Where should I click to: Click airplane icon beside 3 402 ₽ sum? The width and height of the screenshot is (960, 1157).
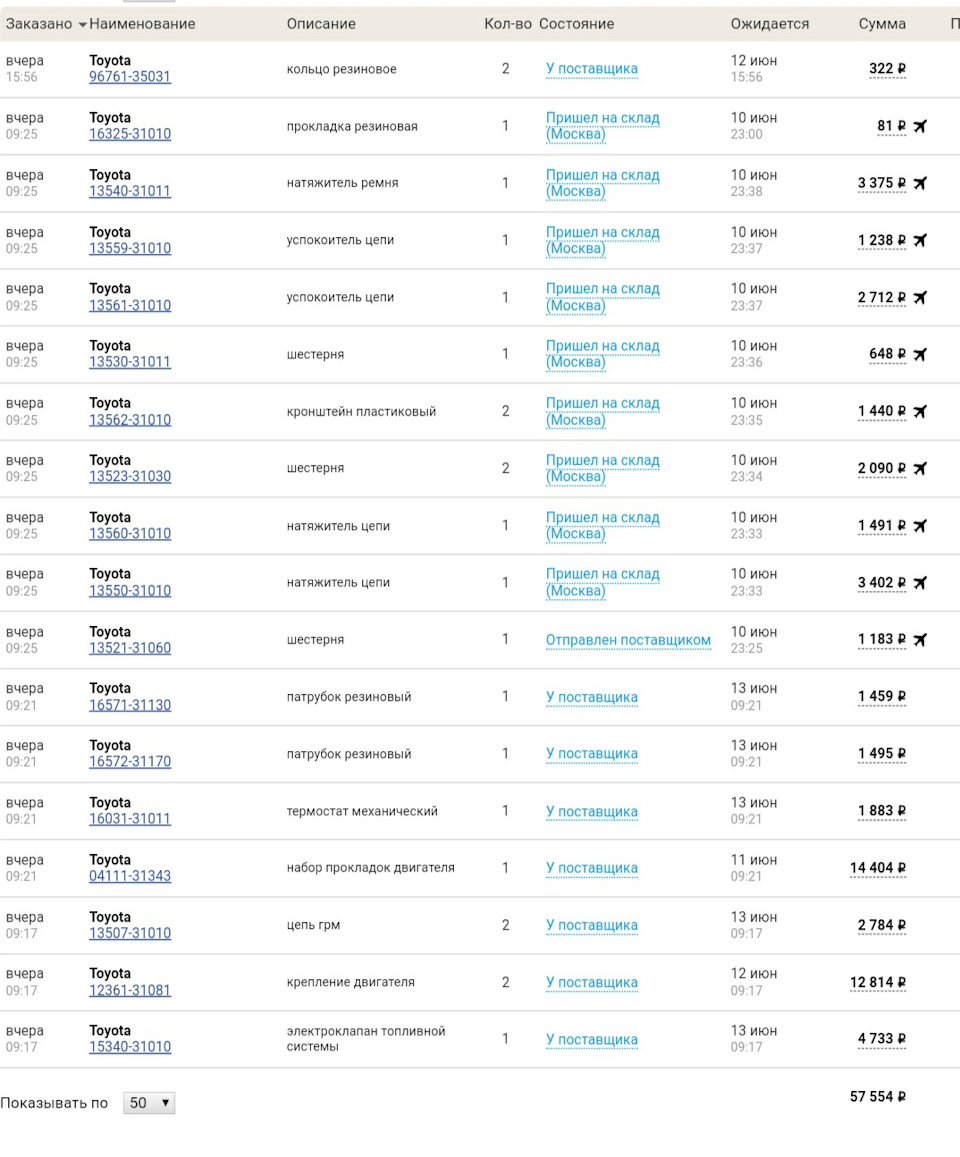[920, 582]
